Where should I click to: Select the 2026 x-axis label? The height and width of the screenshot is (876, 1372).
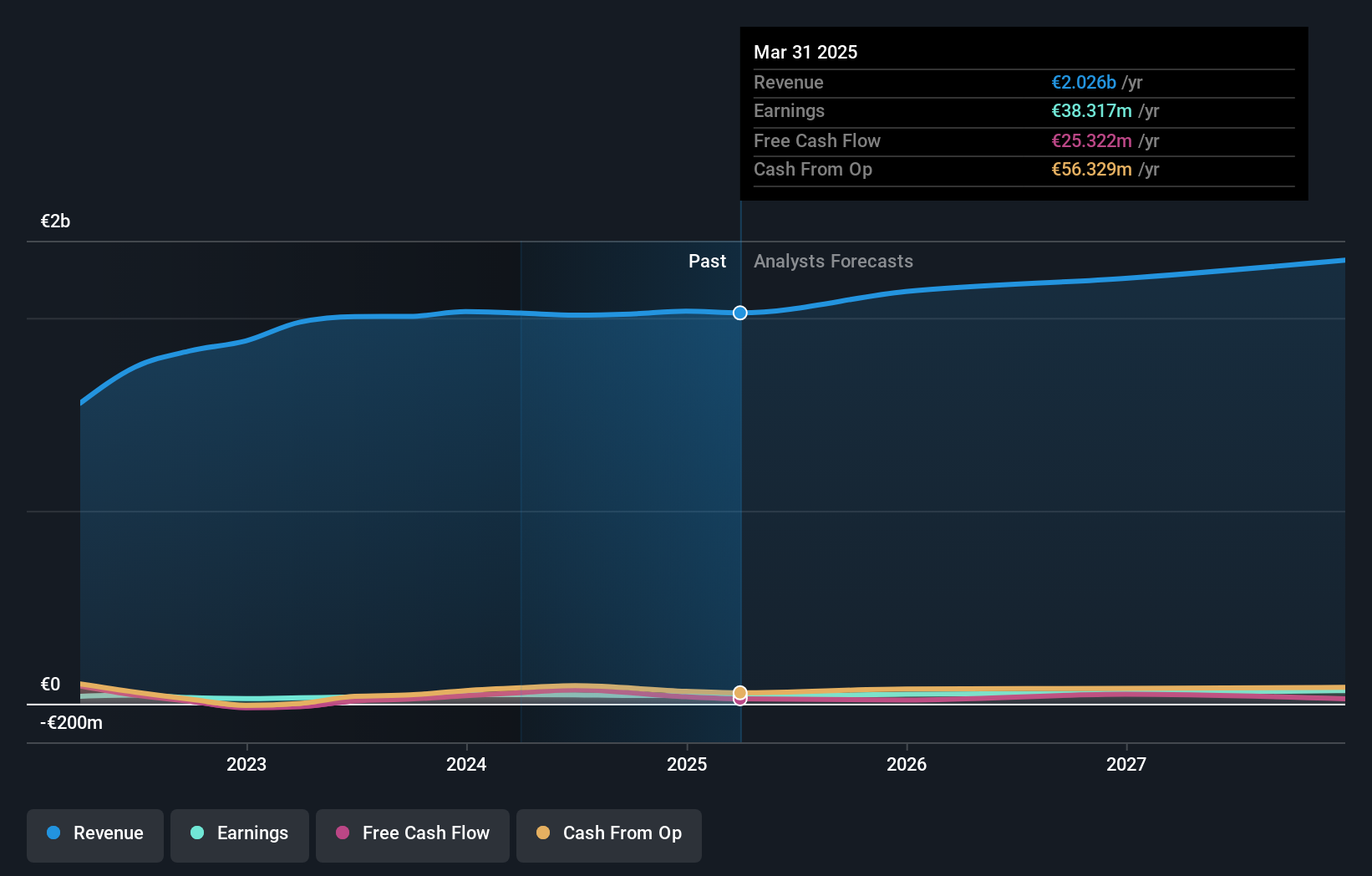coord(907,764)
